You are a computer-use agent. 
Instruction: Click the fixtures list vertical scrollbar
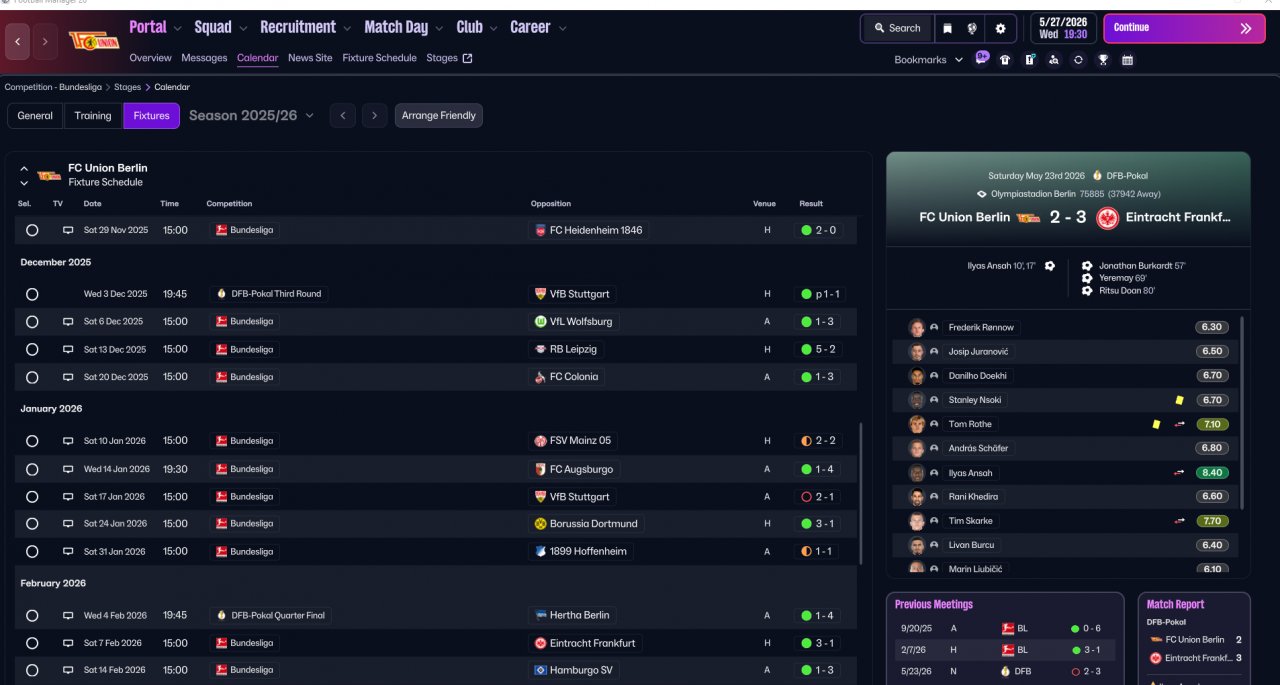tap(861, 494)
